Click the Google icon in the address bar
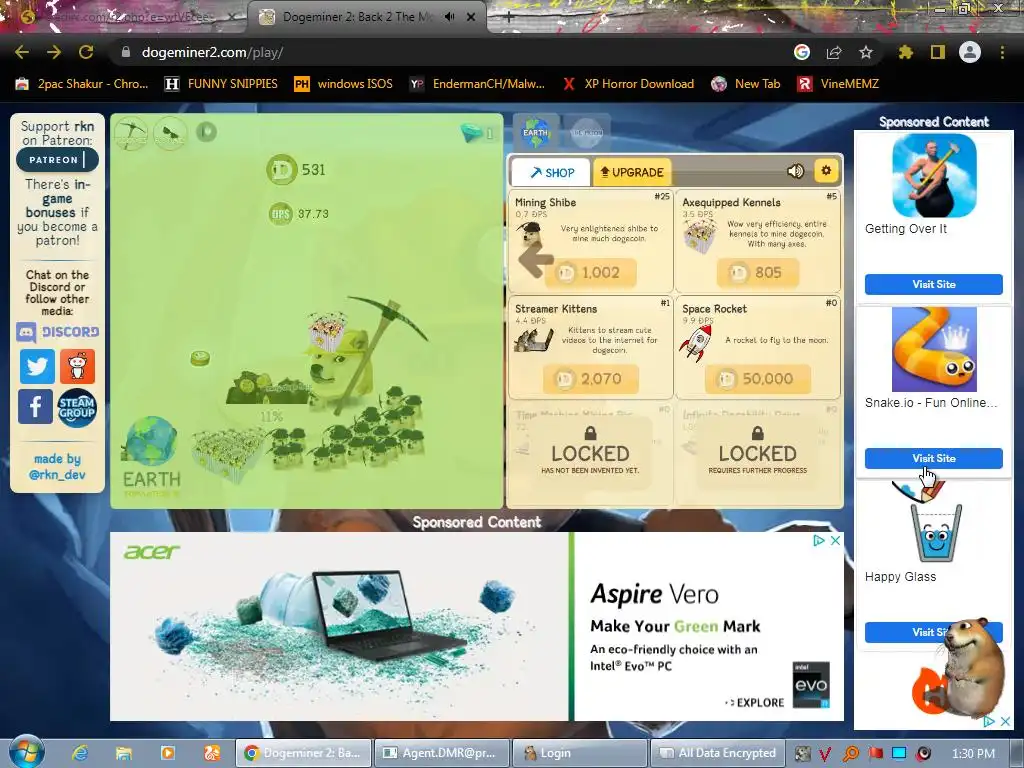 (x=802, y=52)
